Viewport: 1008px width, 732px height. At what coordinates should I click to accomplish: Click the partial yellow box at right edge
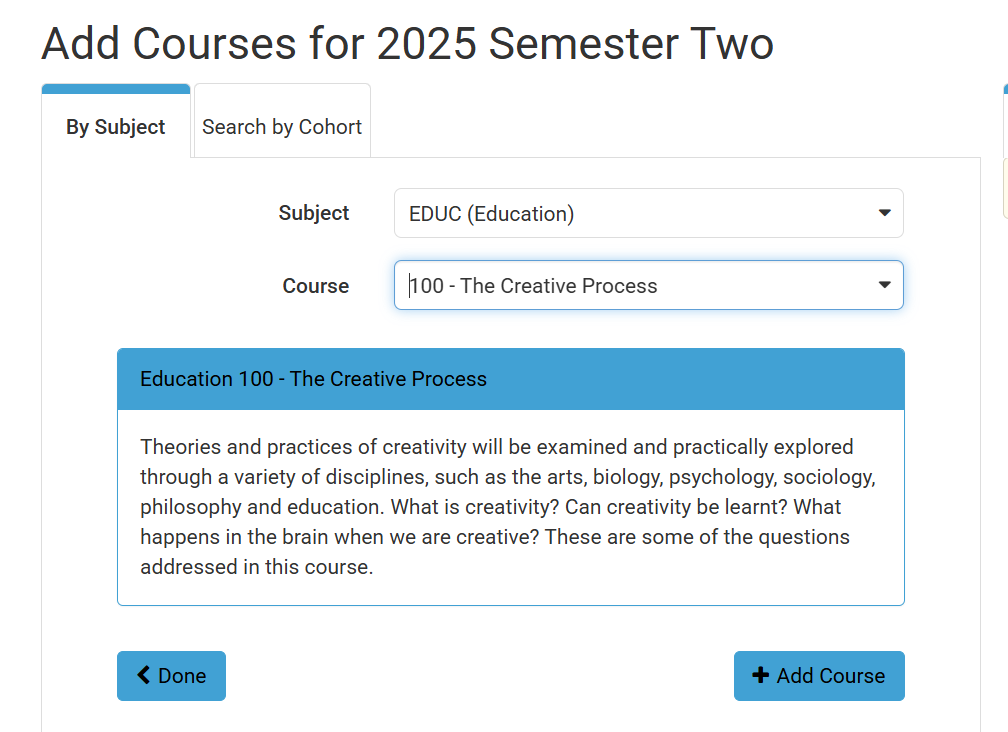[1004, 190]
